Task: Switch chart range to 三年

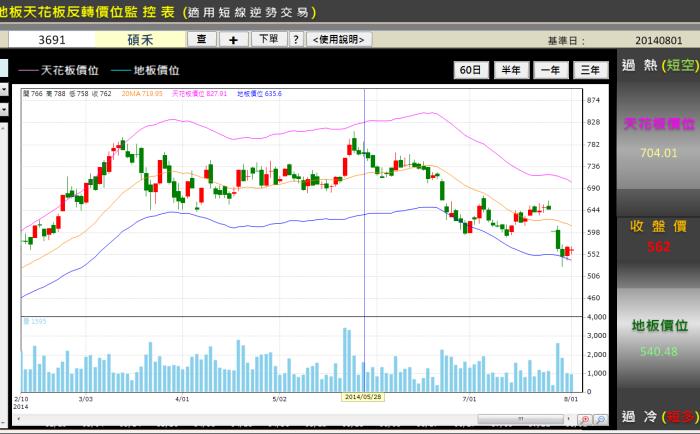Action: [x=590, y=70]
